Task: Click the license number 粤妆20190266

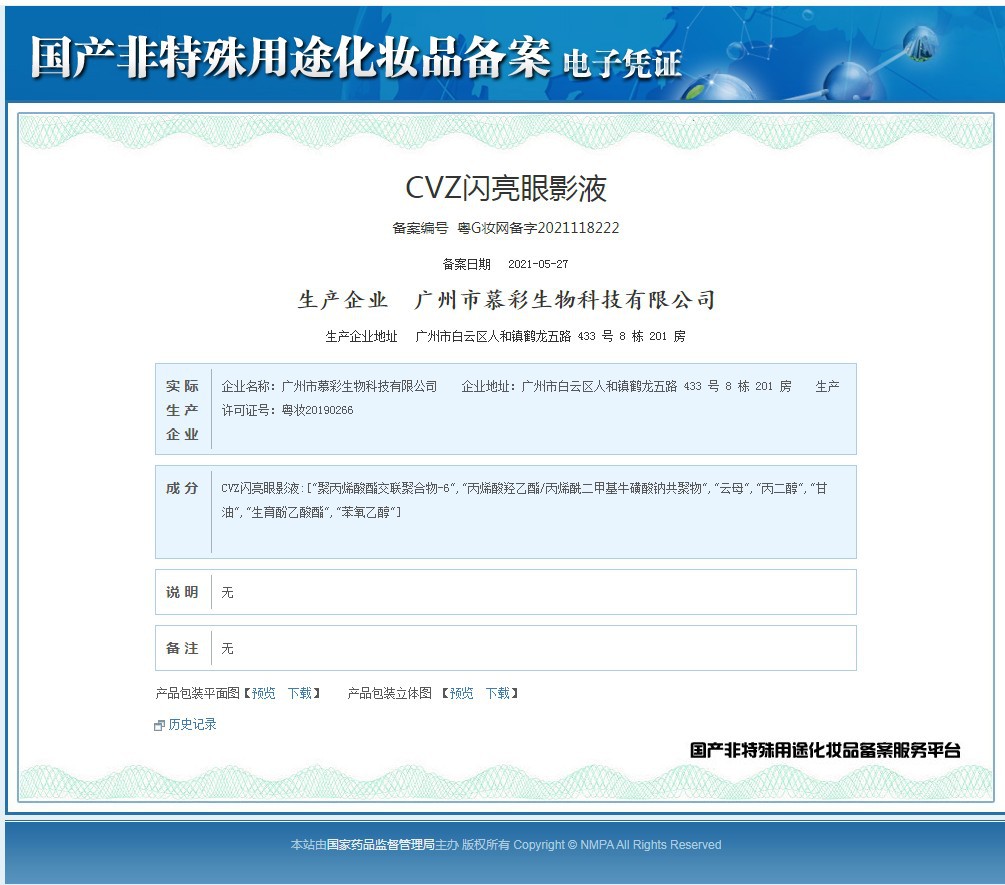Action: (x=317, y=410)
